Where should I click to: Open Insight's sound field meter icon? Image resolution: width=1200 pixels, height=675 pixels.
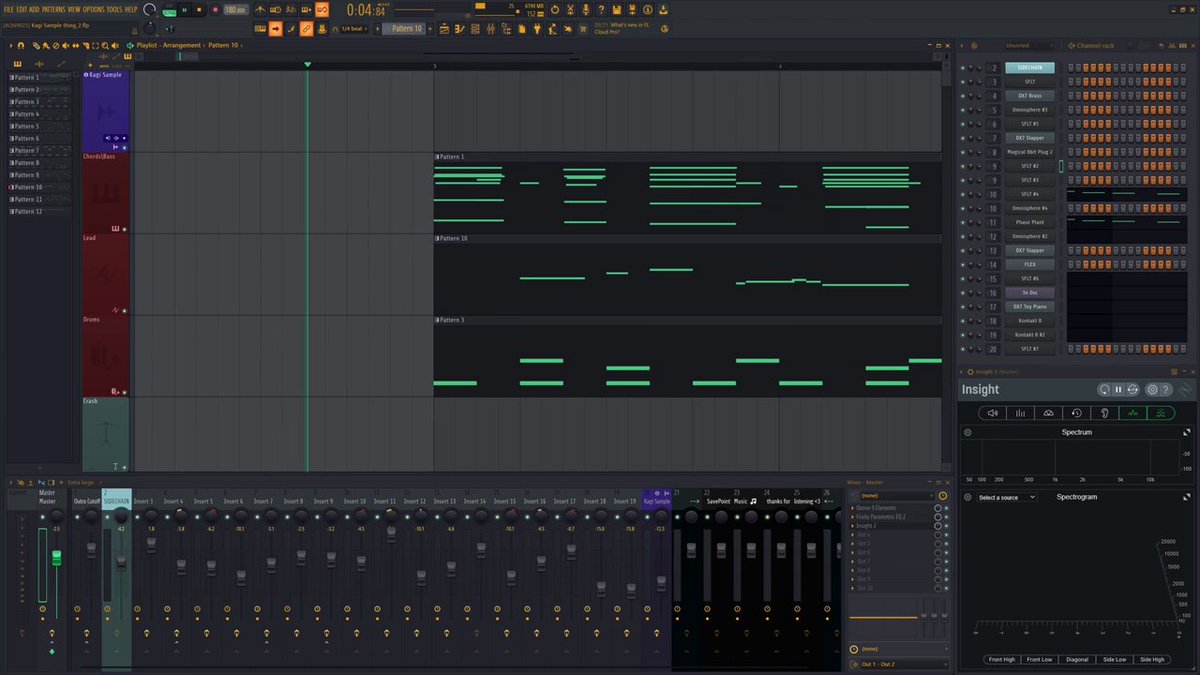click(1048, 412)
